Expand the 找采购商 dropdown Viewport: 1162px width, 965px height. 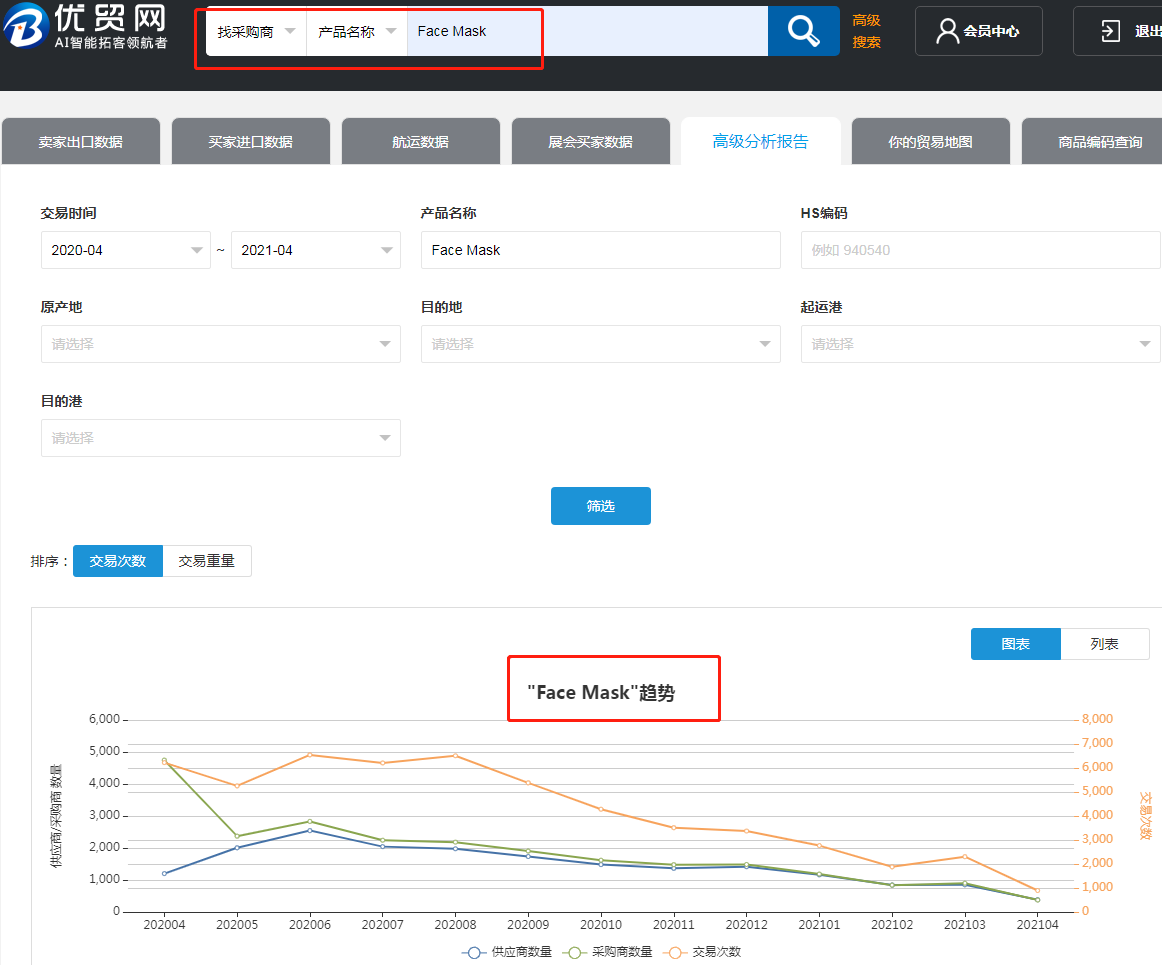pyautogui.click(x=256, y=31)
